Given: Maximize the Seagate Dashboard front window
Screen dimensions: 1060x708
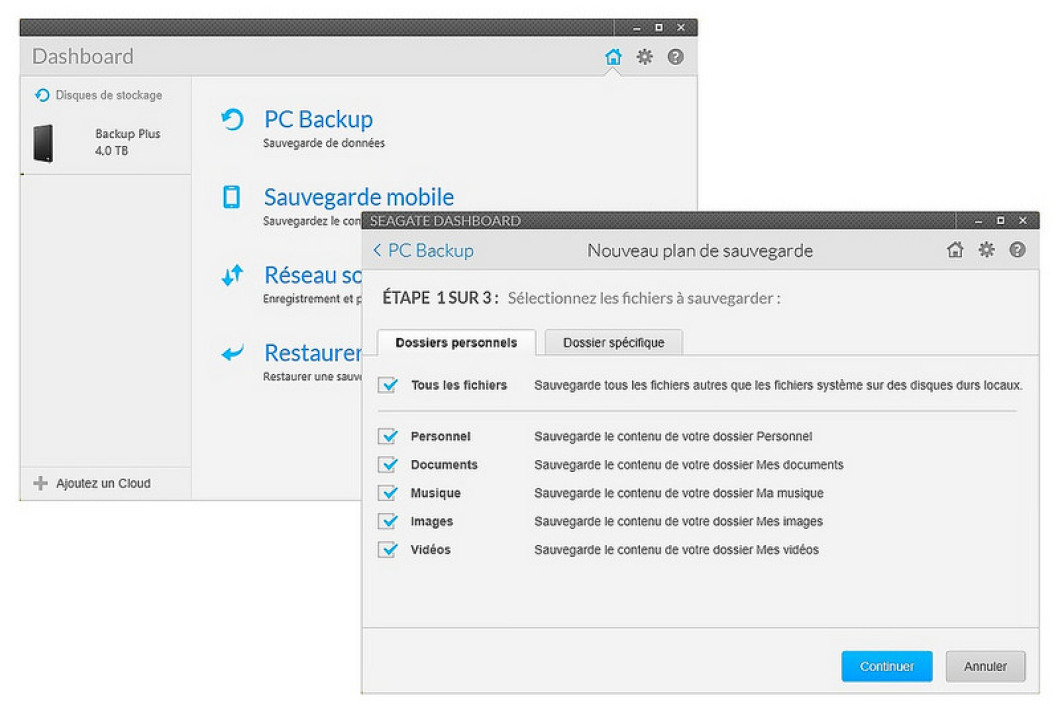Looking at the screenshot, I should 1001,221.
